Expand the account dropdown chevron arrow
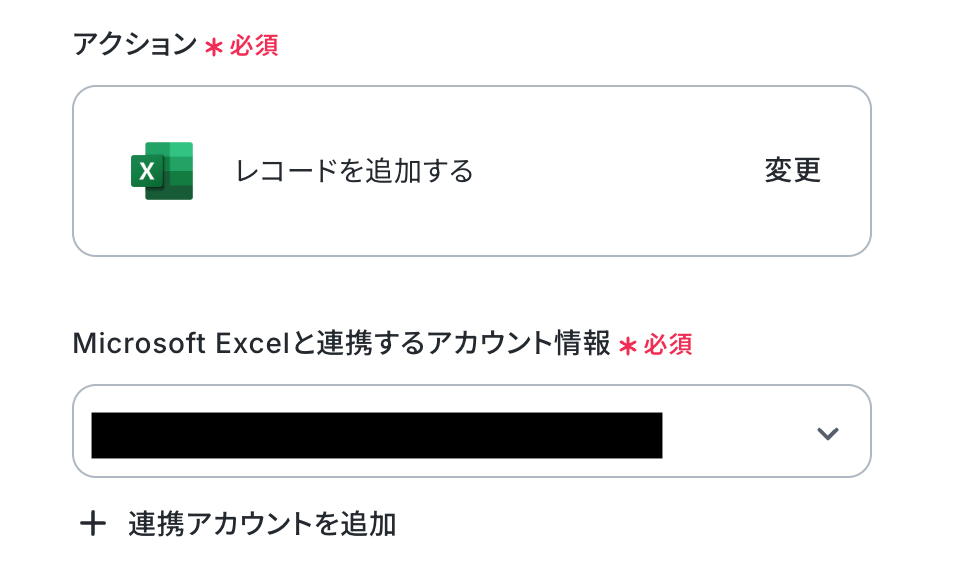Image resolution: width=970 pixels, height=566 pixels. point(826,433)
